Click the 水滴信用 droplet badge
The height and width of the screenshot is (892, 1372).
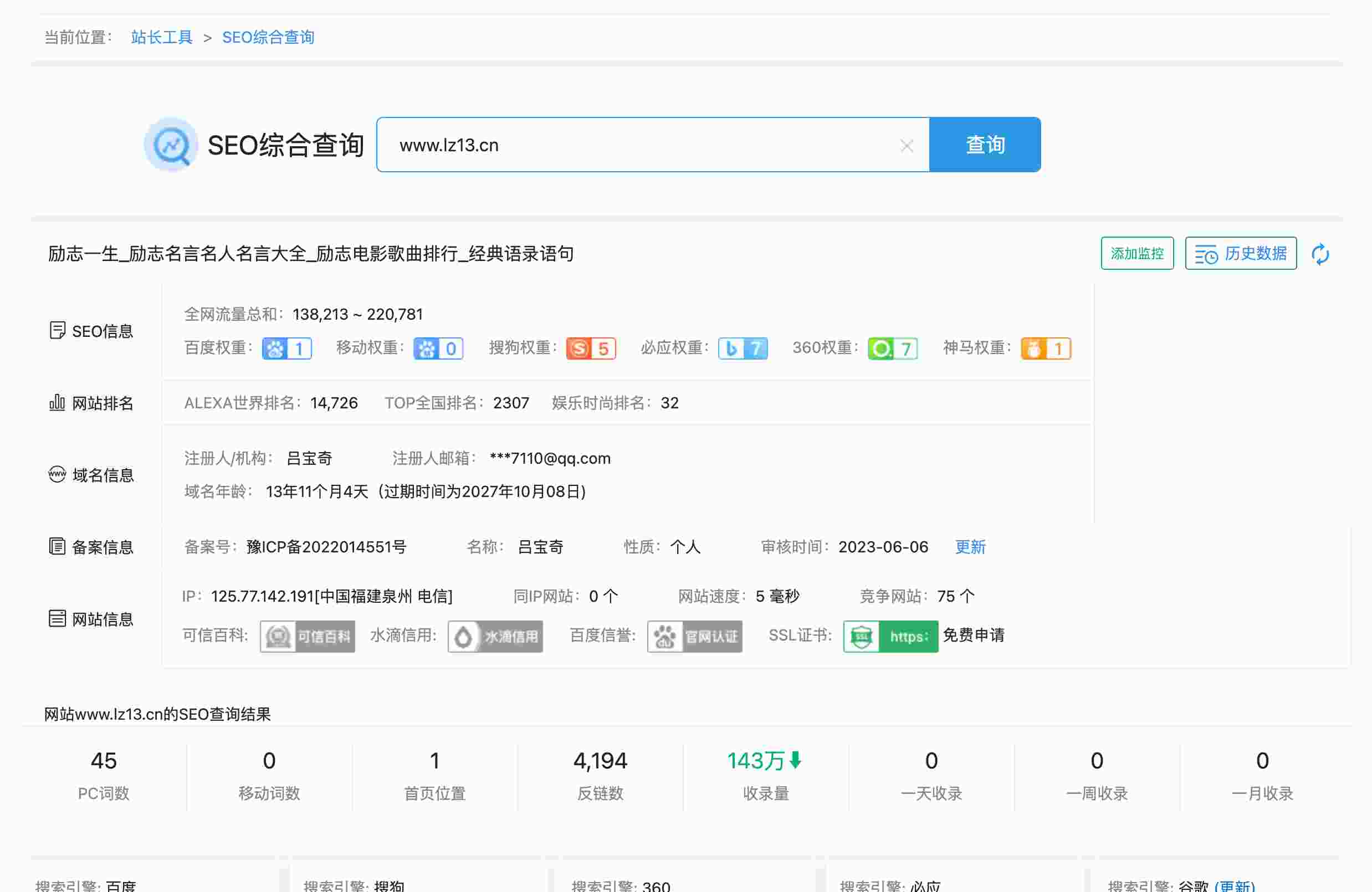[495, 636]
